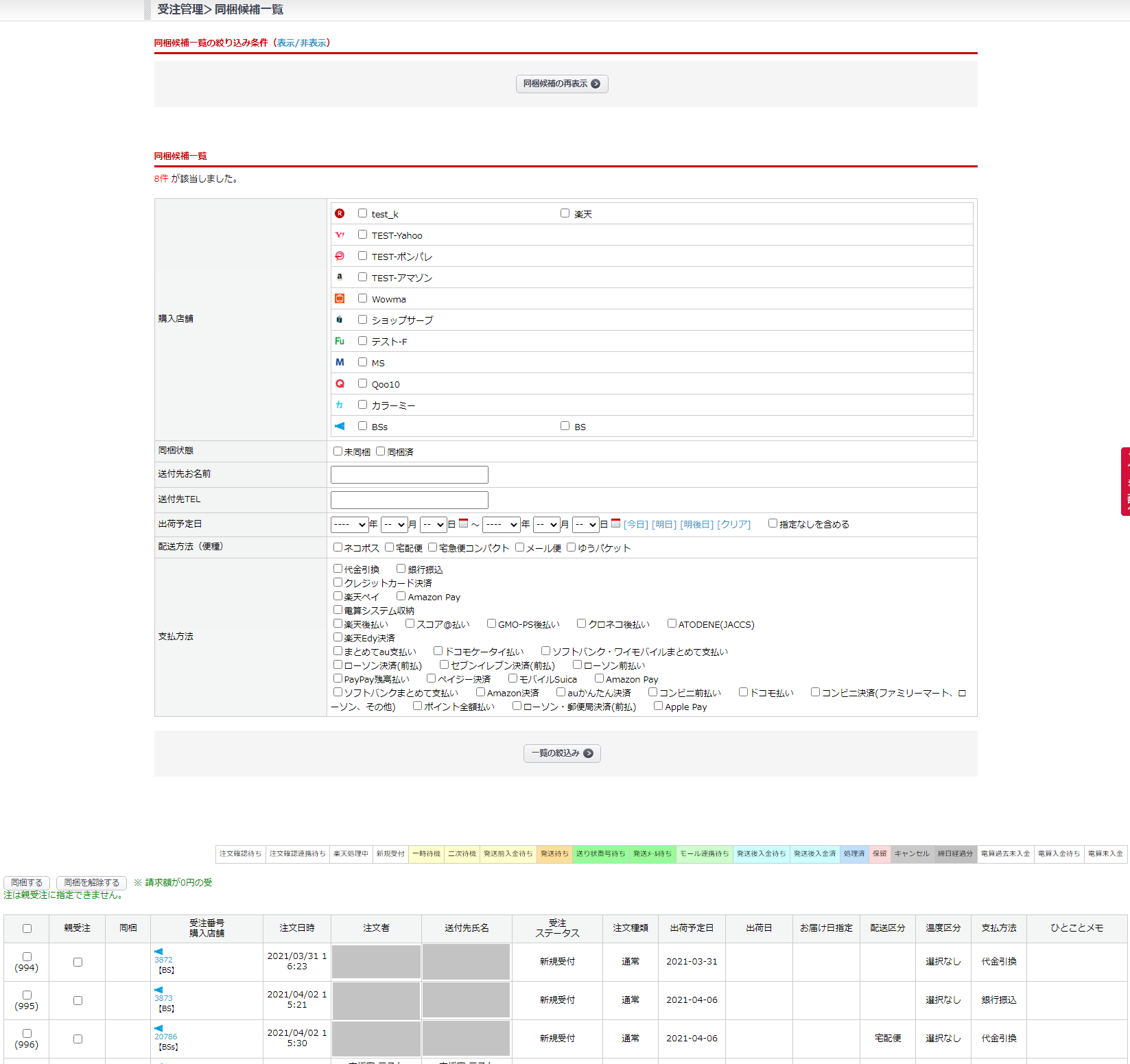Click the red icon beside TEST-ポンパレ

(x=340, y=256)
